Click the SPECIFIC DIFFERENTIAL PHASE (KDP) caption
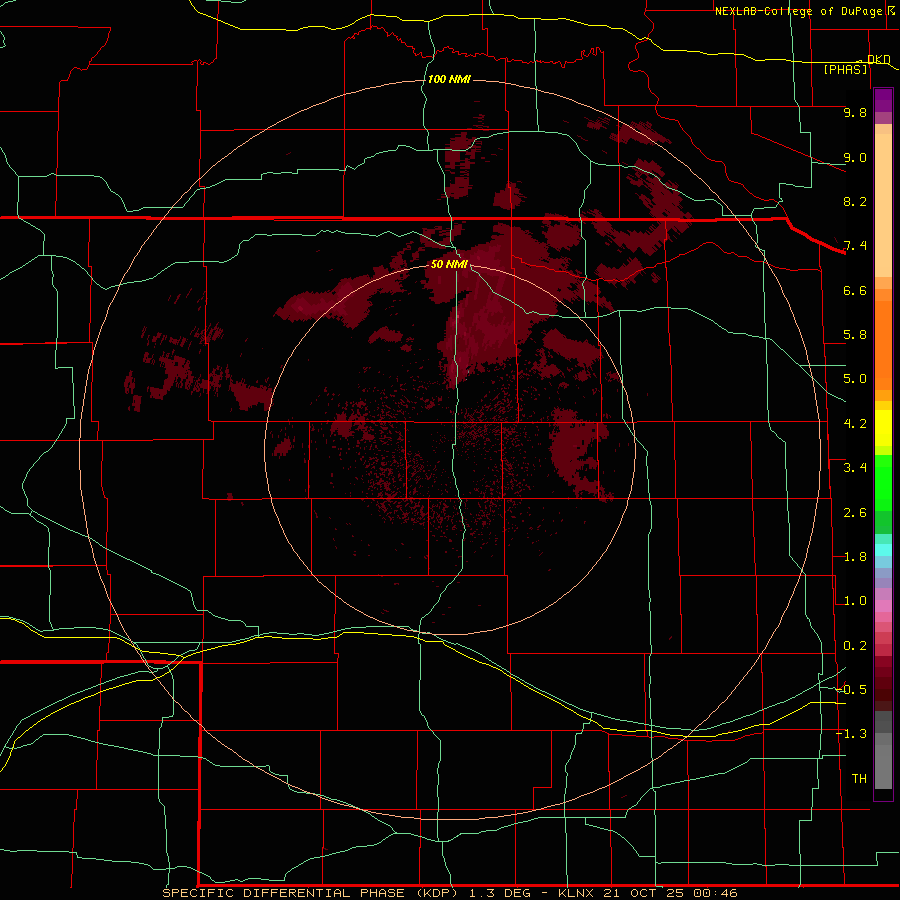 [x=311, y=893]
